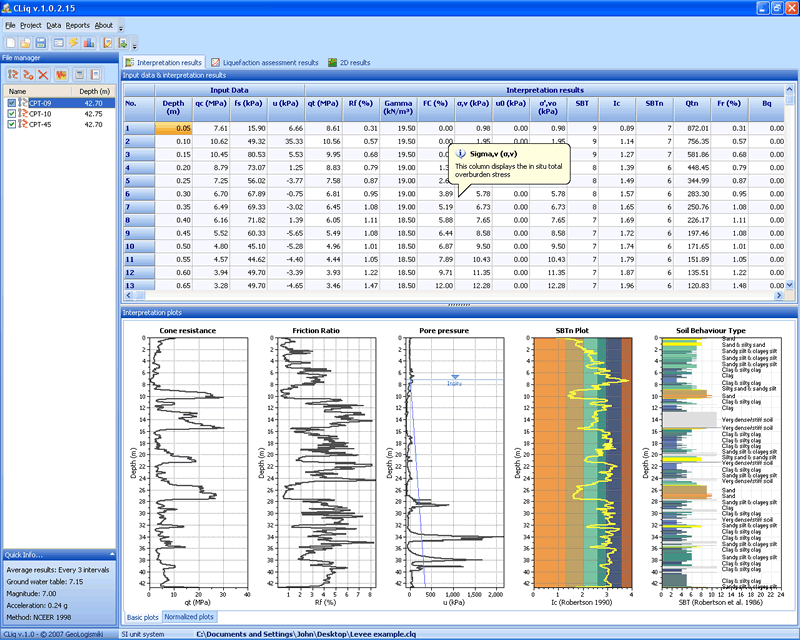Click the Ground water table: 7.15 text

(44, 581)
